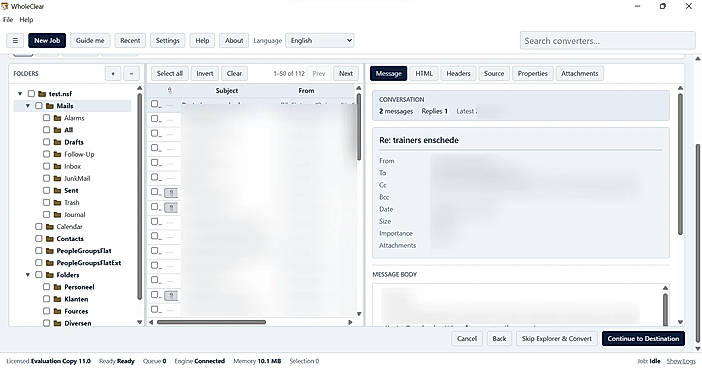Image resolution: width=702 pixels, height=368 pixels.
Task: Click the WholeClear app icon in title bar
Action: click(4, 6)
